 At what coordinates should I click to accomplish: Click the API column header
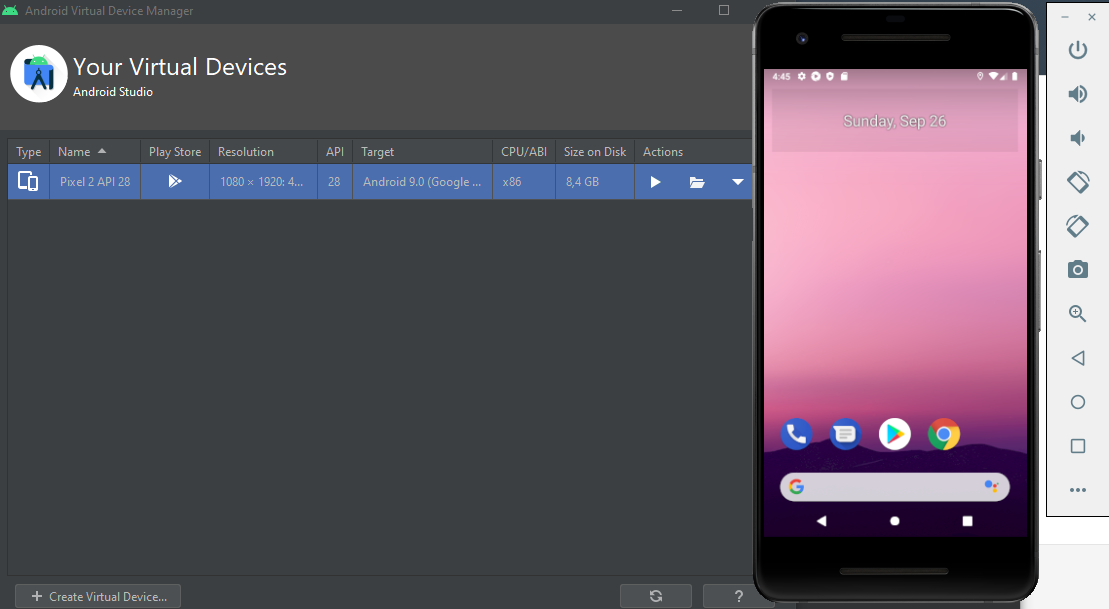[335, 151]
